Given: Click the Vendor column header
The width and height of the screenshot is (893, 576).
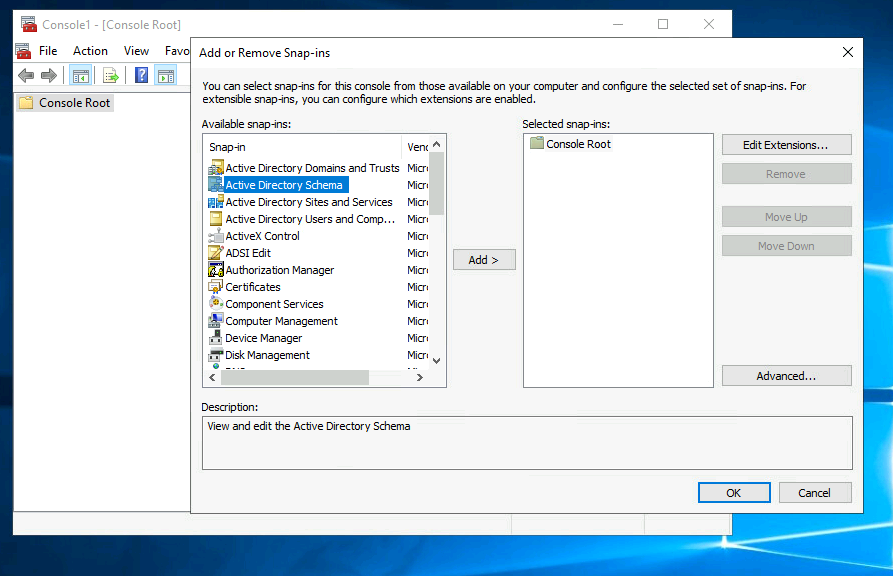Looking at the screenshot, I should 416,147.
